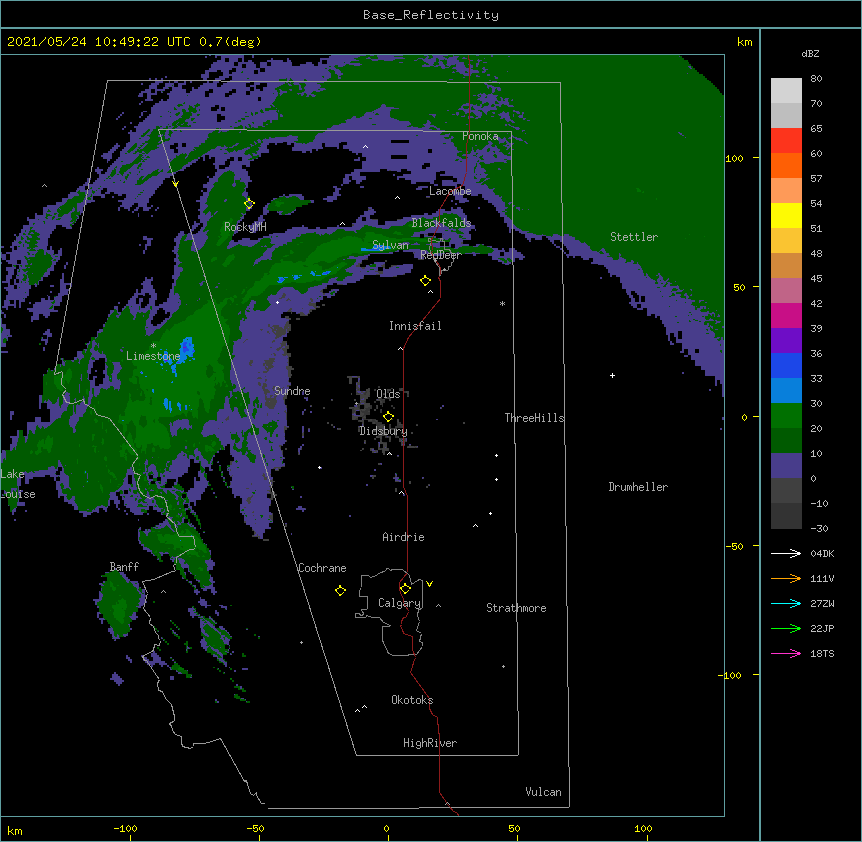Click the RedDeer city label
The height and width of the screenshot is (842, 862).
441,255
